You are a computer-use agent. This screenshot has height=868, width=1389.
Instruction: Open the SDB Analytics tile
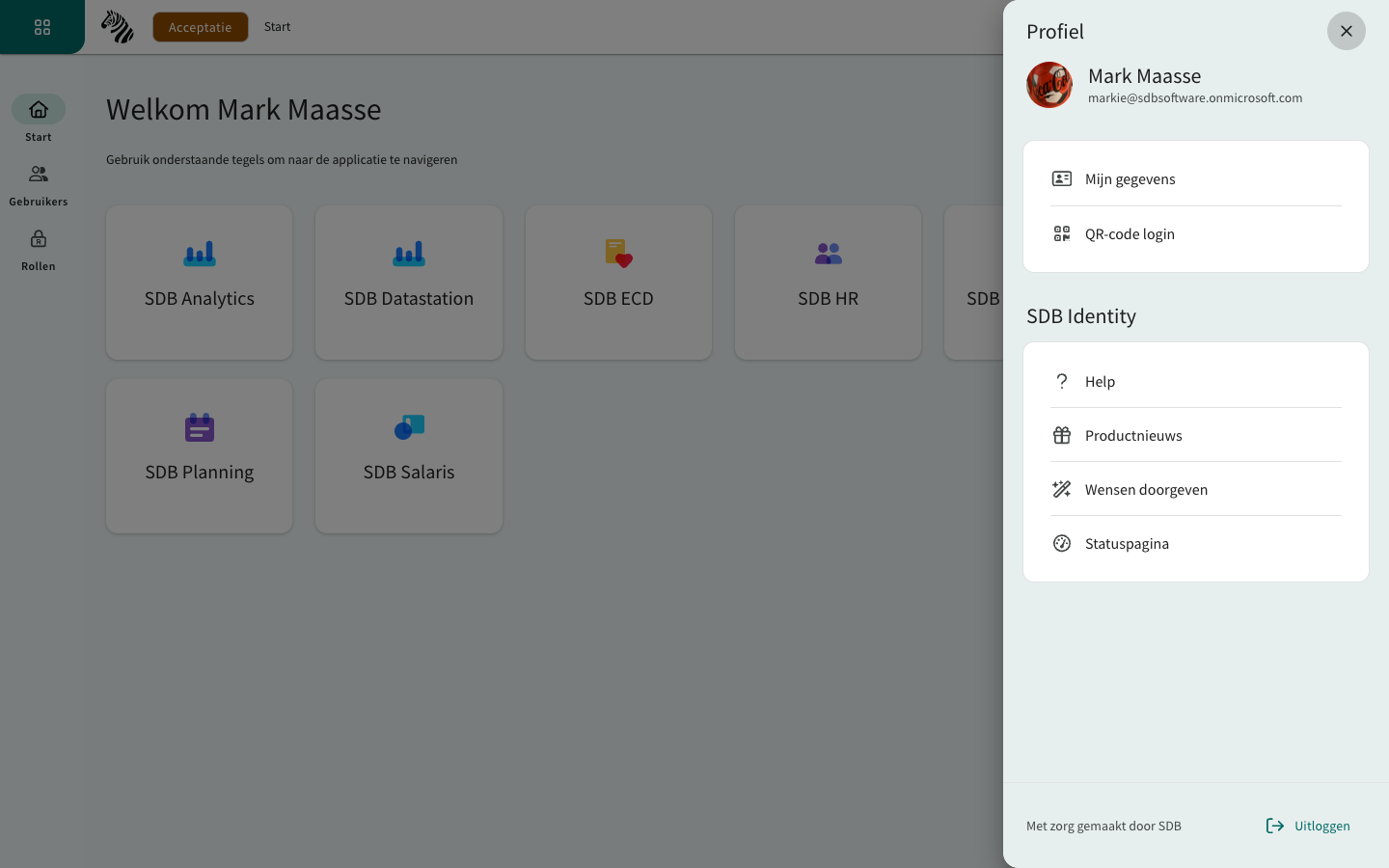(x=200, y=283)
